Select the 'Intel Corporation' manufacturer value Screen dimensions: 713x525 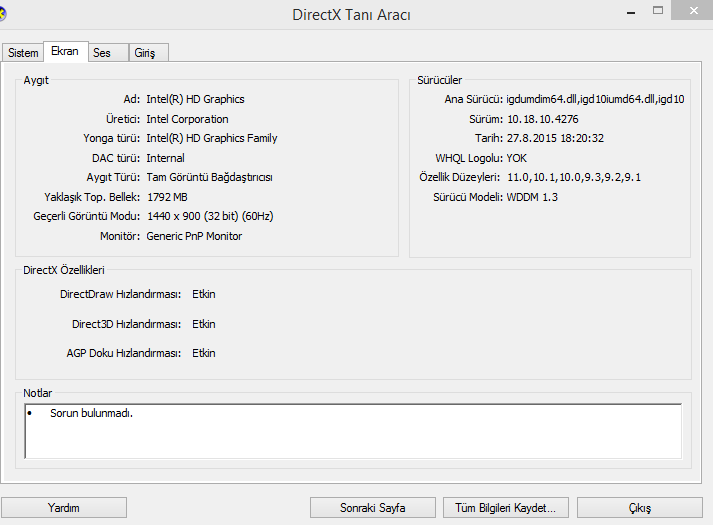[x=187, y=119]
